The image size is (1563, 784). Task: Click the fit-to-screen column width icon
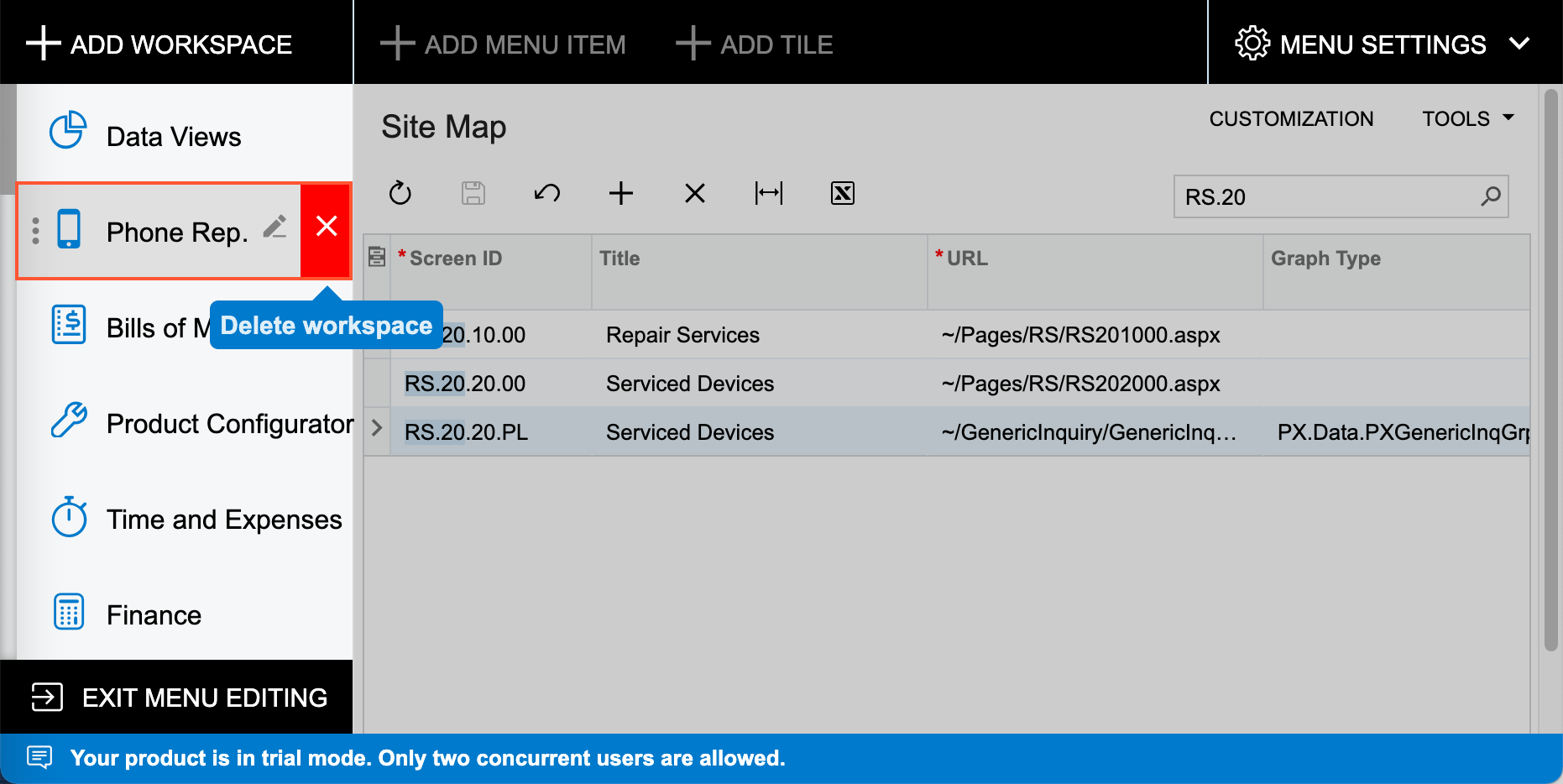pos(768,194)
